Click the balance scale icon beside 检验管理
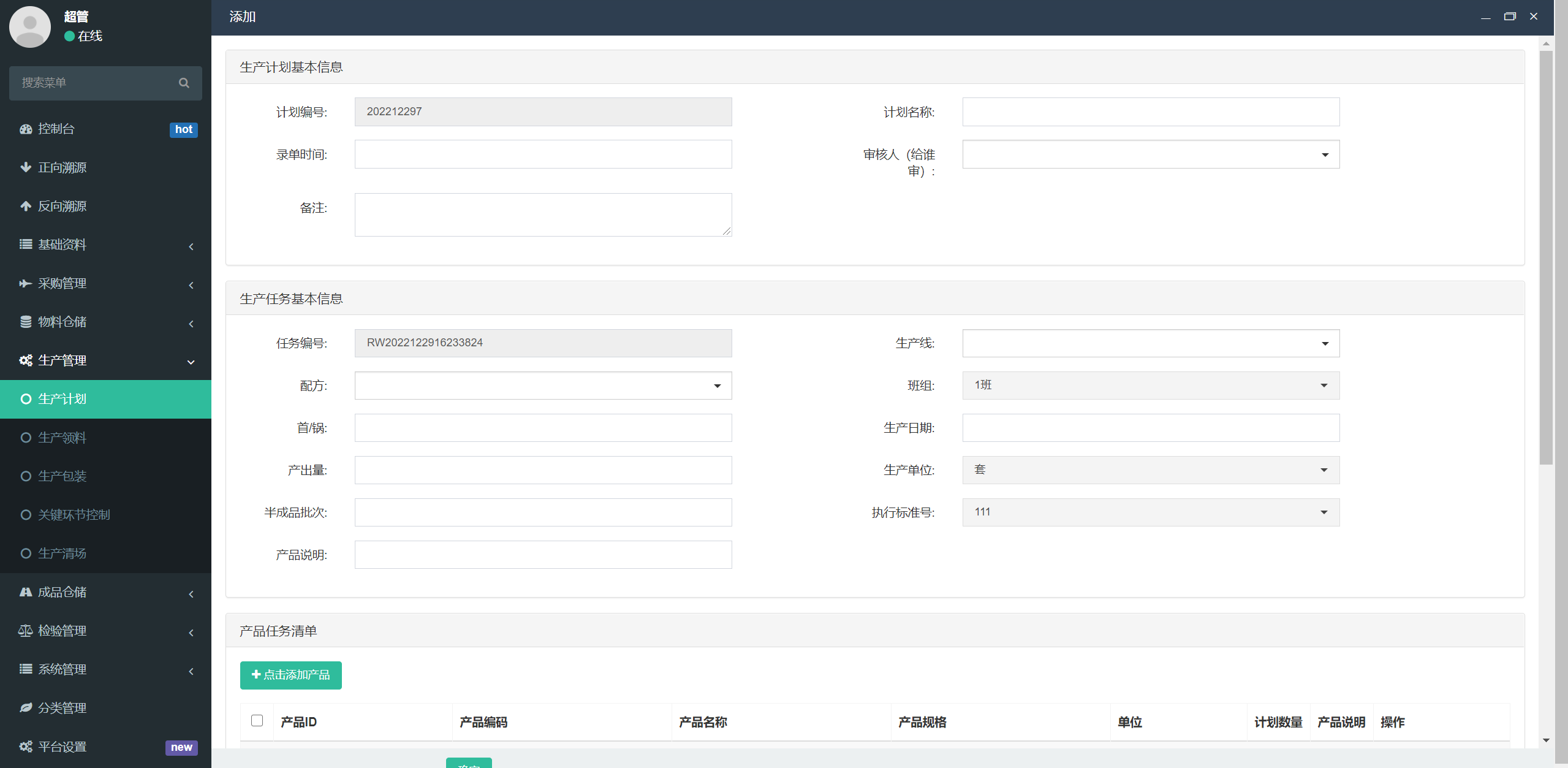 (x=26, y=631)
